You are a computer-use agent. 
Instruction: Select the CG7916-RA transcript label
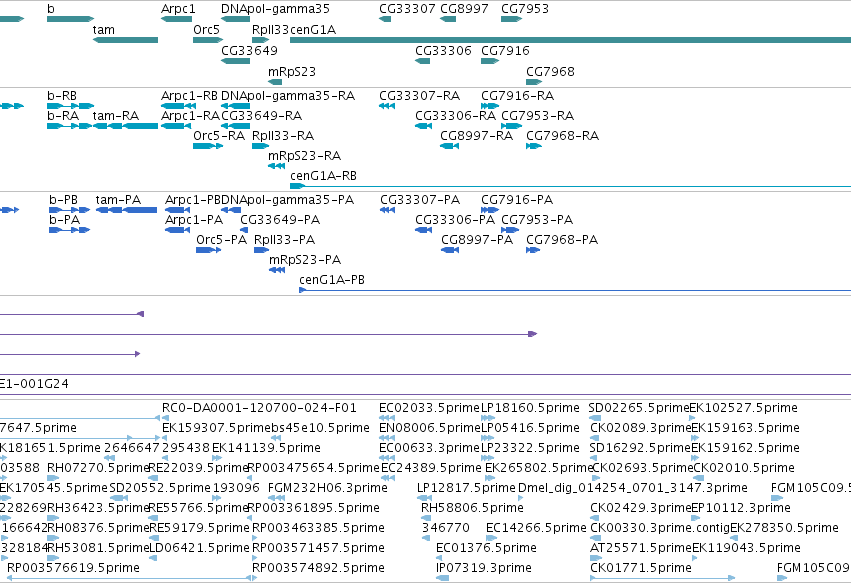click(518, 96)
